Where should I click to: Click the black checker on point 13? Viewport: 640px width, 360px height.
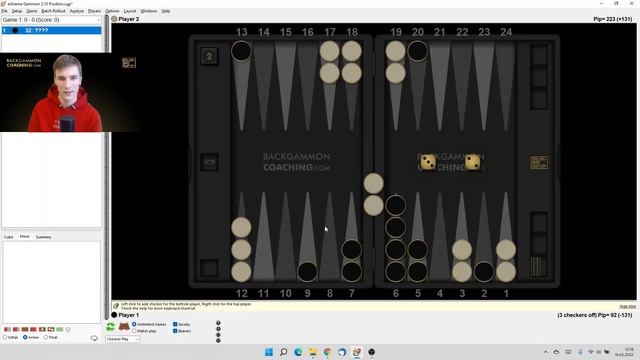(x=241, y=51)
